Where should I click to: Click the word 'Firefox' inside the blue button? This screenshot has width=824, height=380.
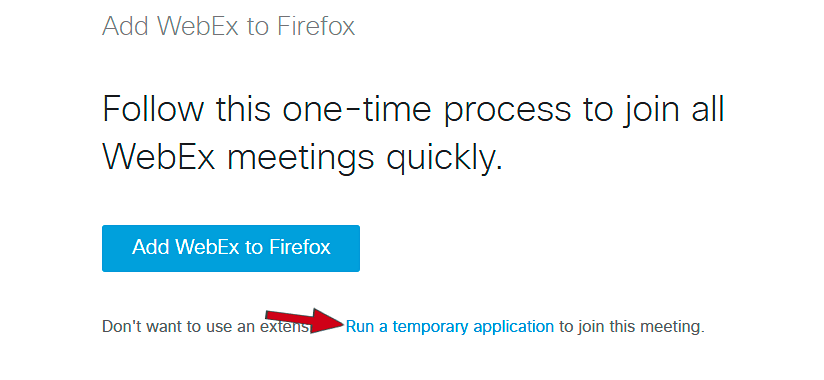(x=300, y=247)
